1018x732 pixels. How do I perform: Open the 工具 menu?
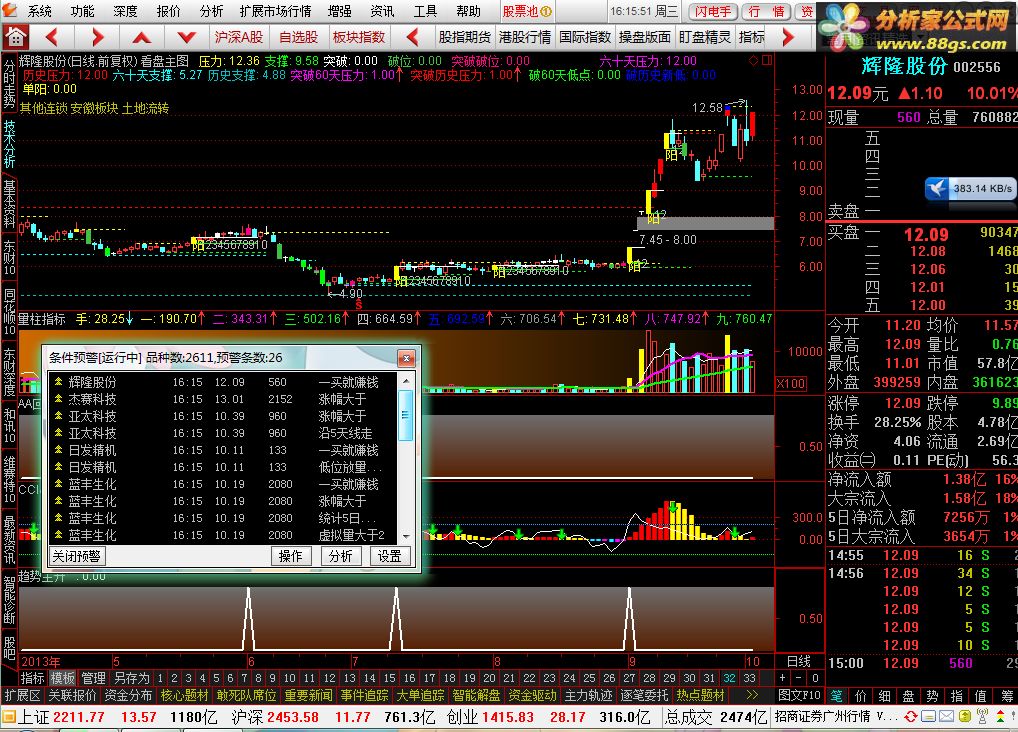[x=425, y=11]
